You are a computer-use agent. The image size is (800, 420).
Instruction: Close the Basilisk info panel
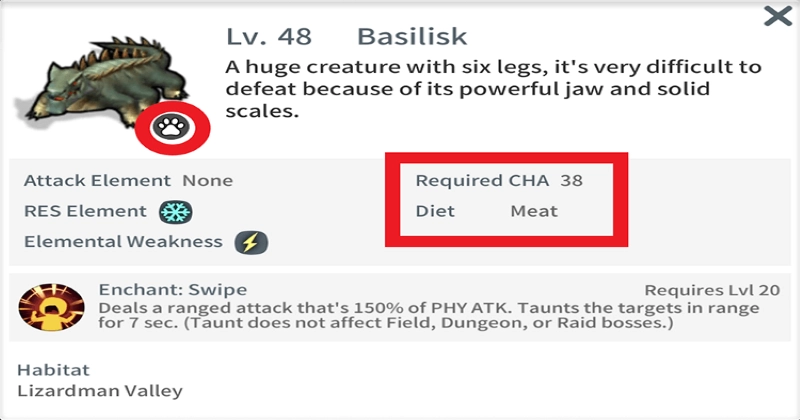(776, 16)
